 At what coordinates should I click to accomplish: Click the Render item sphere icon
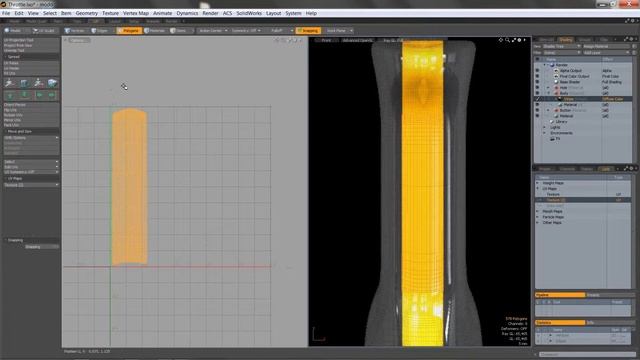point(552,65)
